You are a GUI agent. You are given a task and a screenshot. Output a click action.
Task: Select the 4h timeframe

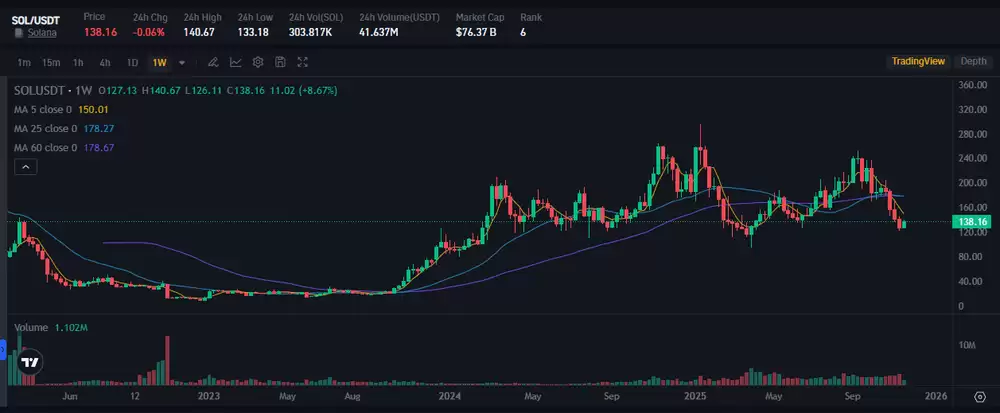click(105, 62)
